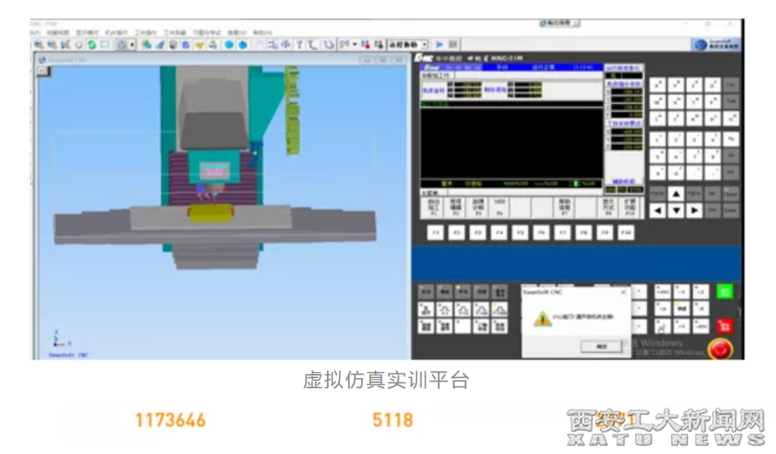Screen dimensions: 776x454
Task: Click the play icon in the top toolbar
Action: coord(440,45)
